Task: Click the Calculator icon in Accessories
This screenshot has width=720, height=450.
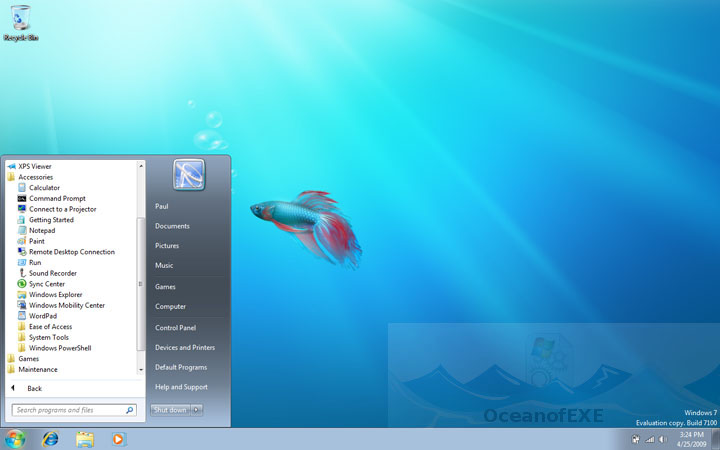Action: [22, 187]
